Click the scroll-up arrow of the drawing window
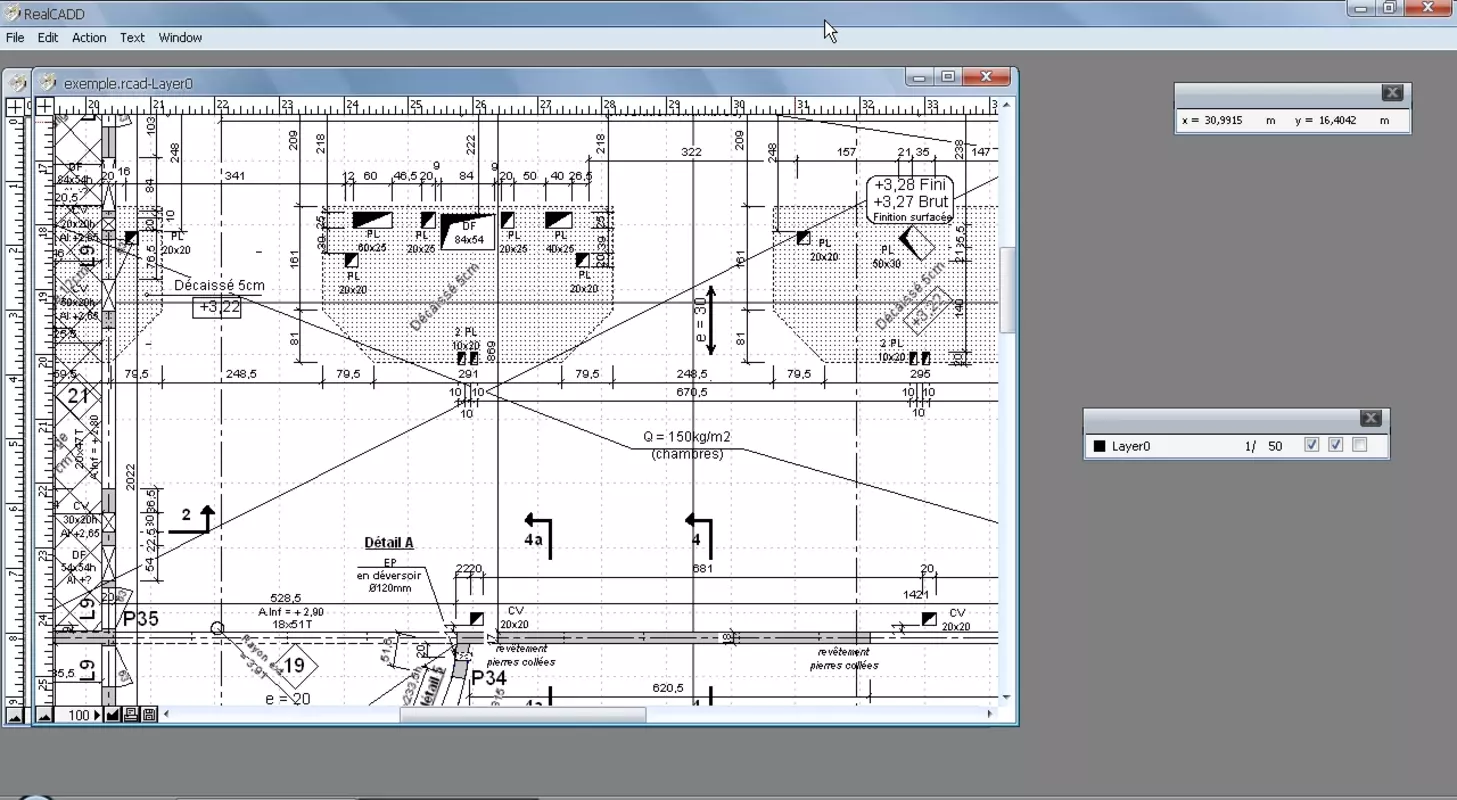The image size is (1457, 800). (1007, 105)
